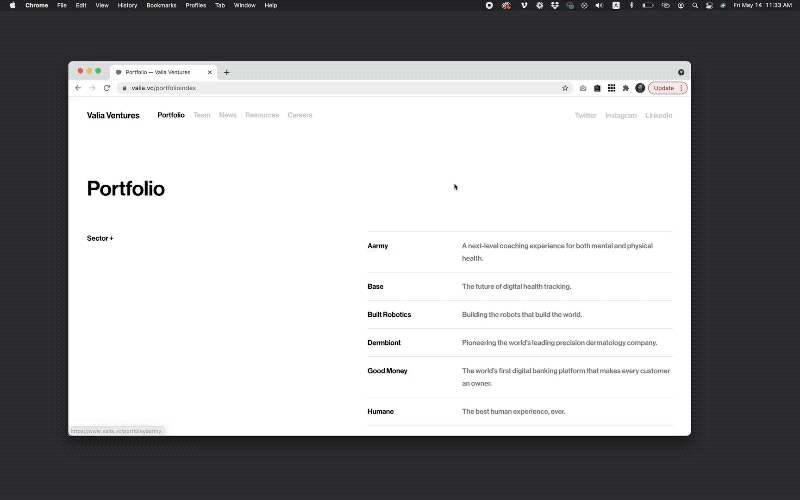Open the LinkedIn link
Viewport: 800px width, 500px height.
click(659, 116)
